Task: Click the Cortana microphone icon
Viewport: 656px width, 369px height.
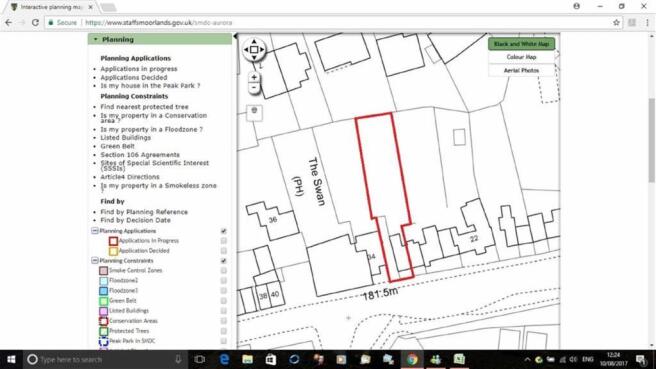Action: coord(178,359)
